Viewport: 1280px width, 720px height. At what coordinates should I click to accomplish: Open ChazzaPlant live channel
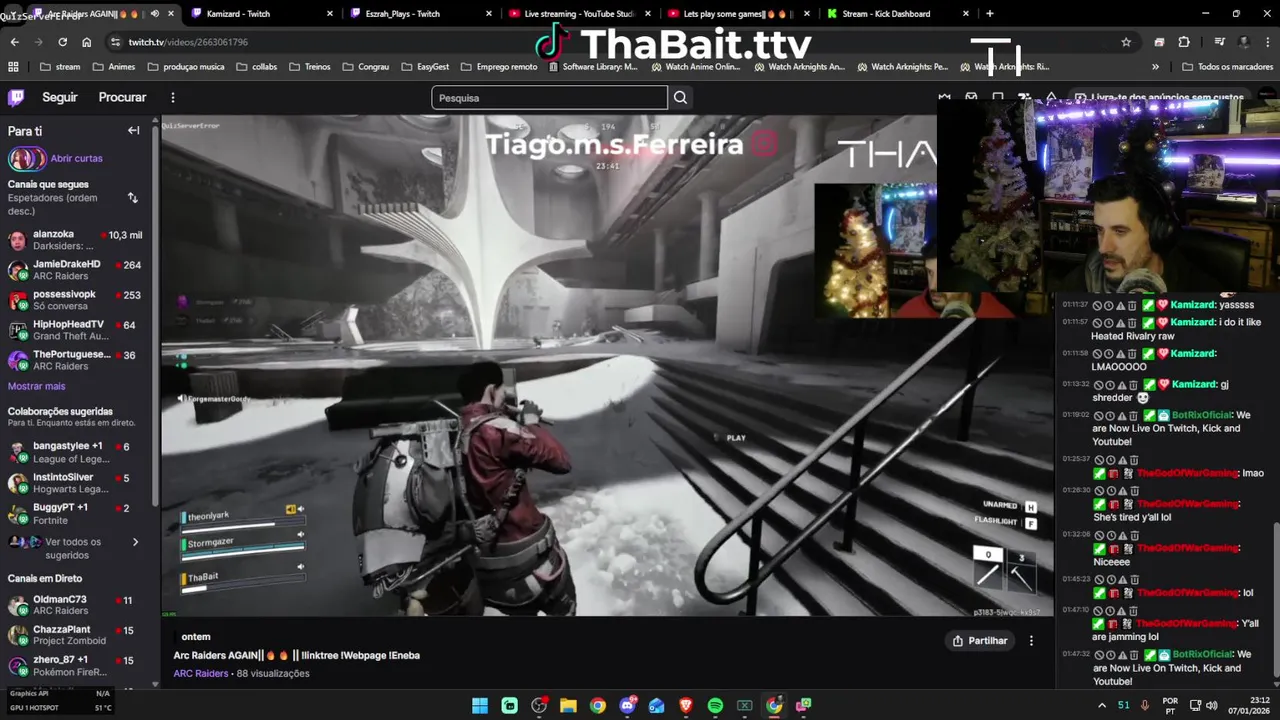pos(78,635)
